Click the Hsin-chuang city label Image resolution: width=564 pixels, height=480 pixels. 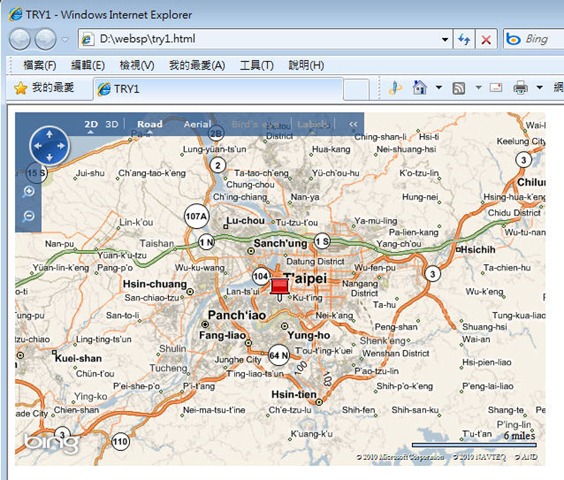coord(155,284)
